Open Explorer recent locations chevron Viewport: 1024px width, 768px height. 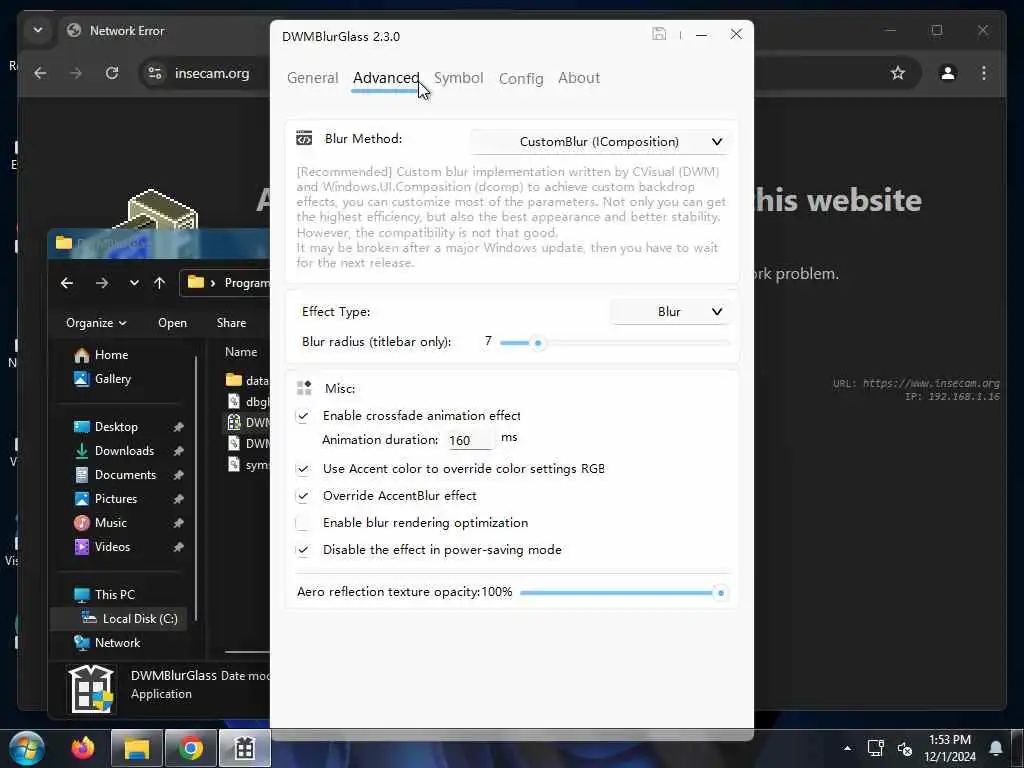[x=134, y=283]
